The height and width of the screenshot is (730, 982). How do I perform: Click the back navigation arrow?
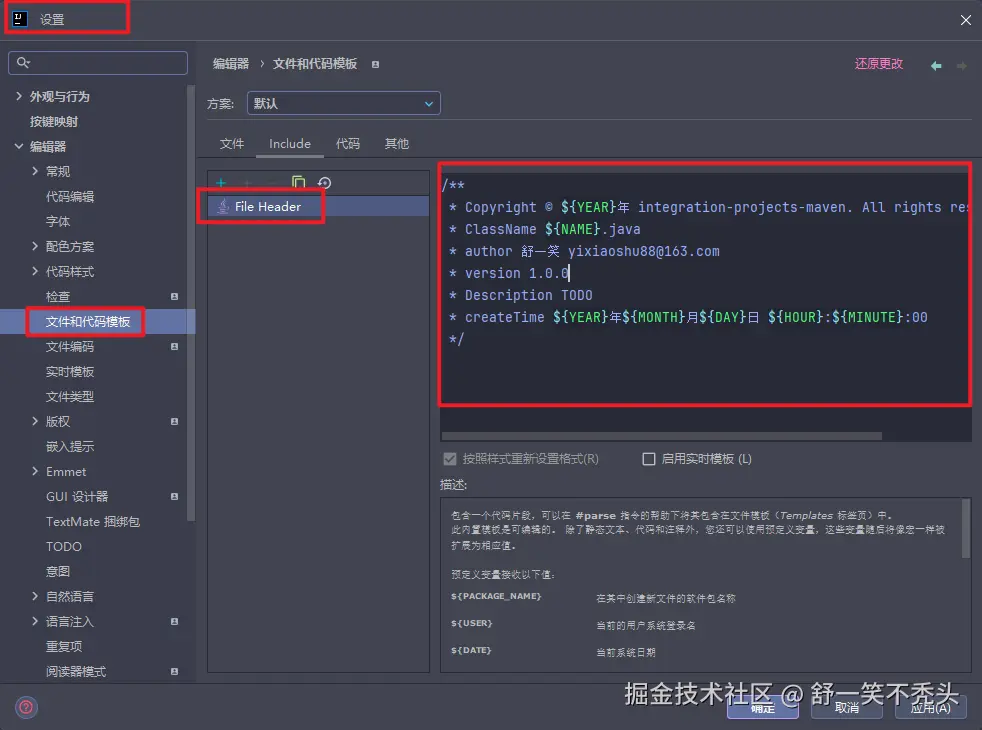click(936, 63)
